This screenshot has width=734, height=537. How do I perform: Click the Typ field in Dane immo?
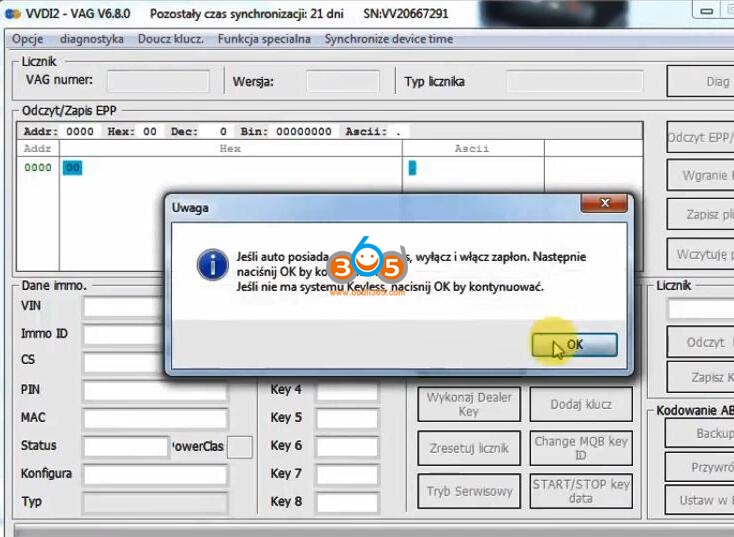coord(155,503)
